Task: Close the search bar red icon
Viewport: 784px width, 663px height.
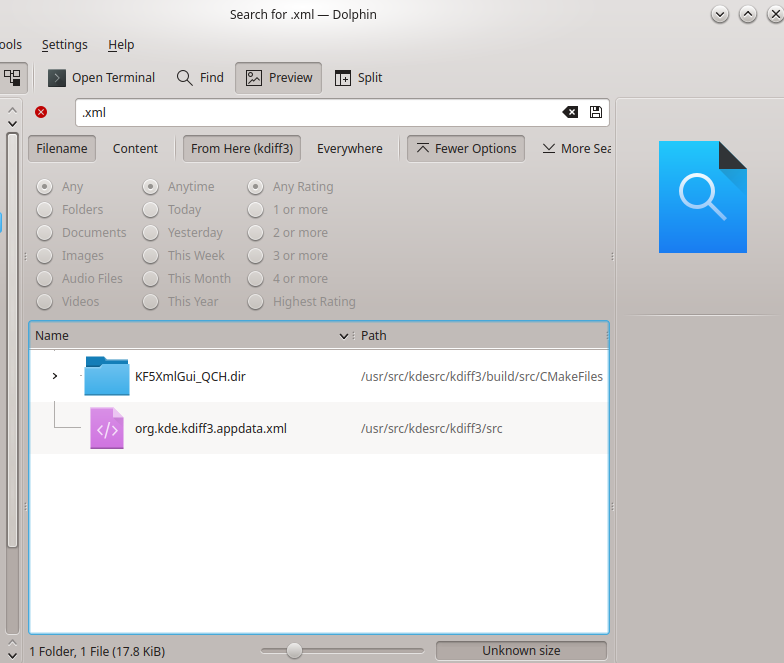Action: pos(41,112)
